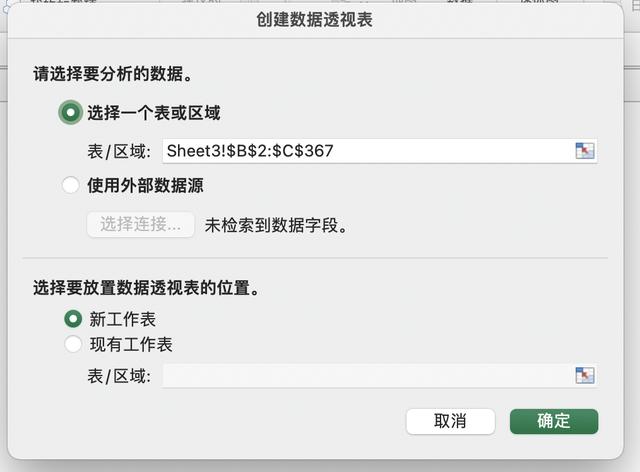The width and height of the screenshot is (640, 472).
Task: Click range selector icon beside Sheet3 range field
Action: [x=585, y=151]
